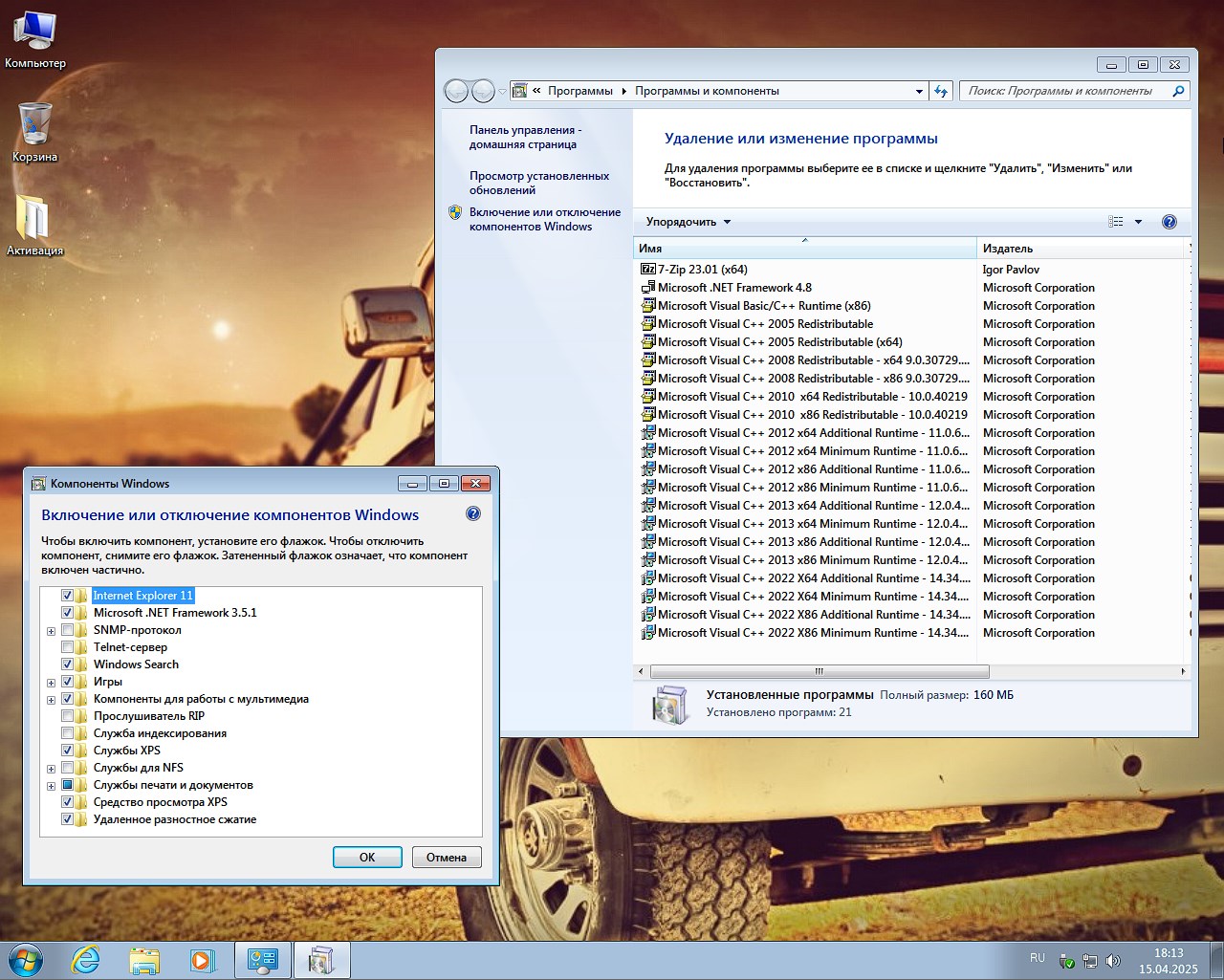Open the Компьютер desktop icon
The image size is (1224, 980).
[35, 40]
